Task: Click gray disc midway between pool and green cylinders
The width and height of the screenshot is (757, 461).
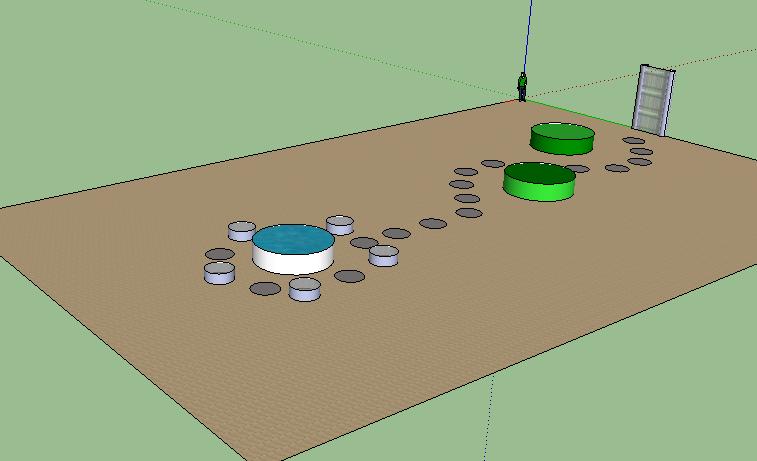Action: click(432, 223)
